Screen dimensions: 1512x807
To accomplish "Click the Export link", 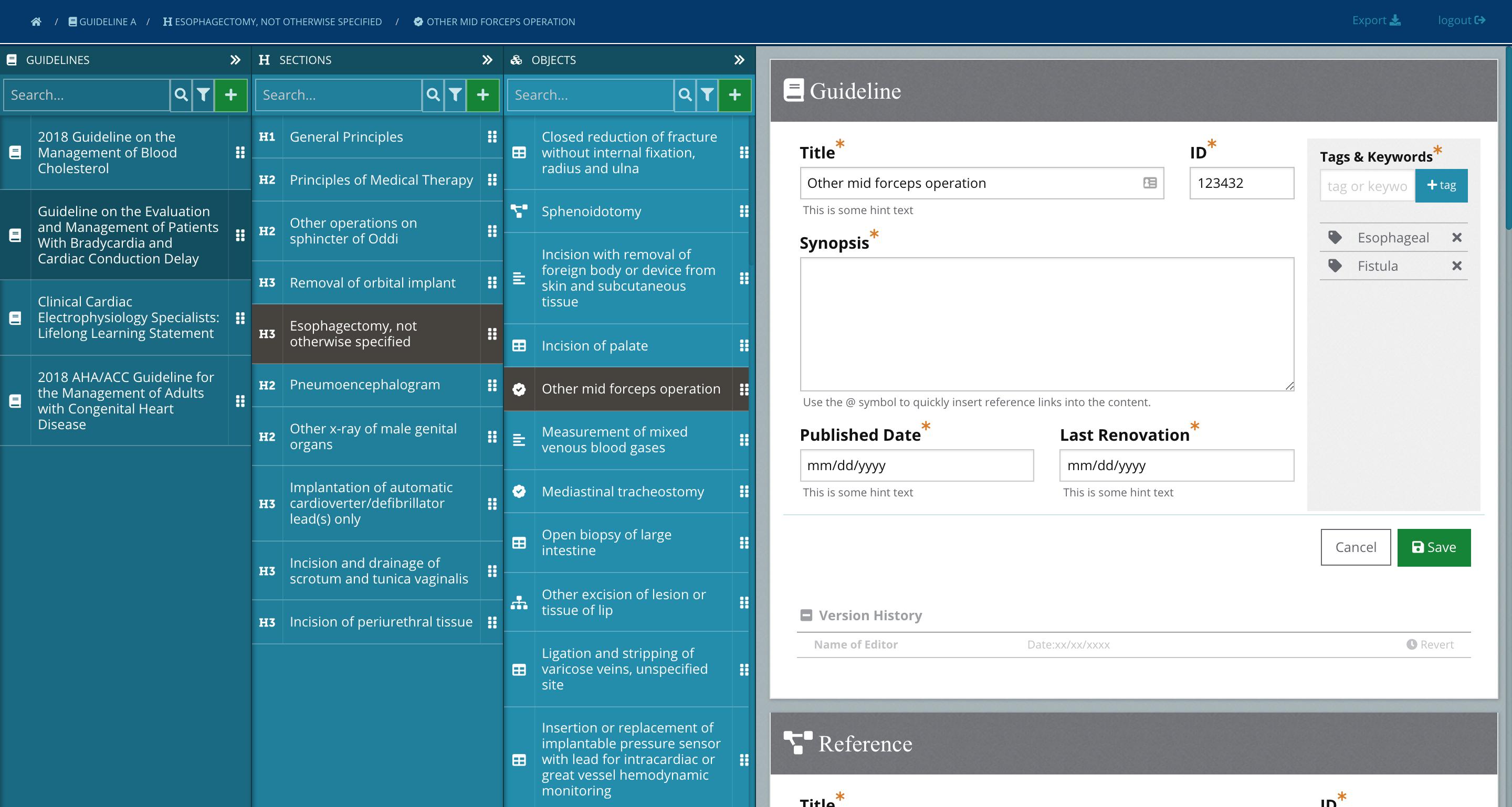I will 1375,20.
